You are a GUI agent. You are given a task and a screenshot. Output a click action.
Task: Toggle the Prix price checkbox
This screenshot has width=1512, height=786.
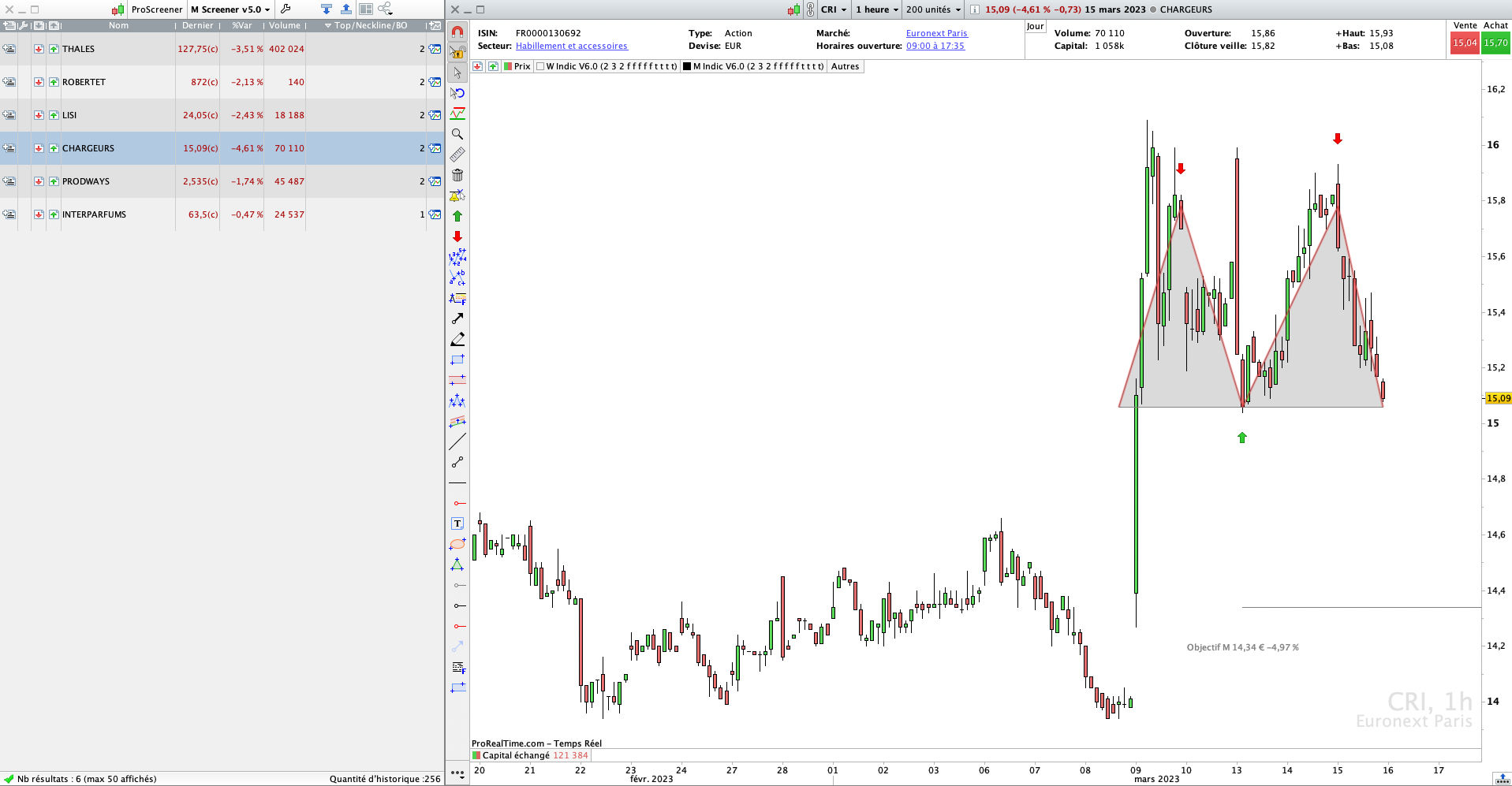coord(508,66)
